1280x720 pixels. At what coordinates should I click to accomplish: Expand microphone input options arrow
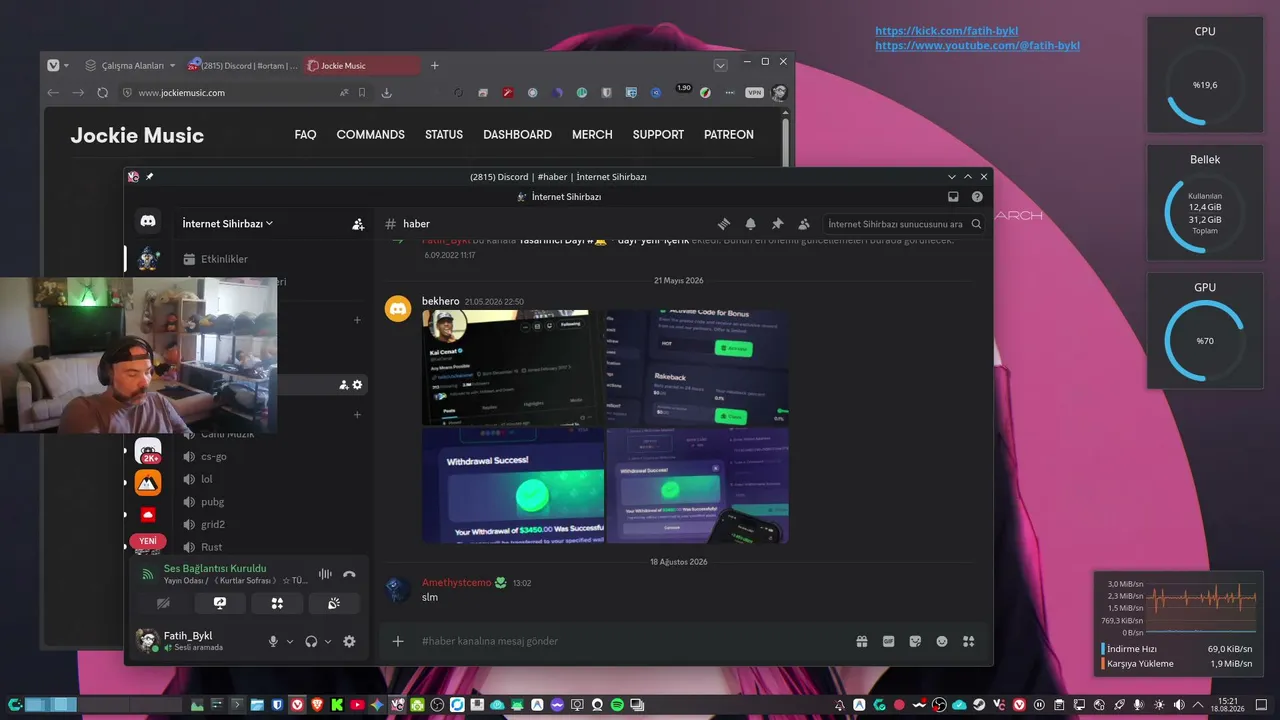290,641
